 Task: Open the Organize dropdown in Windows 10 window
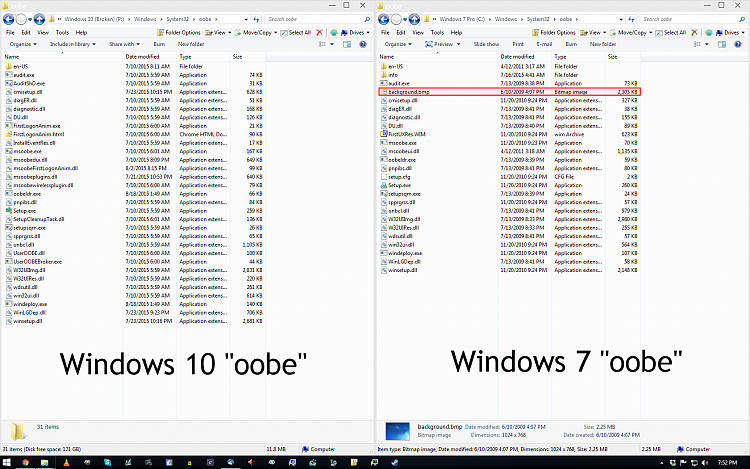(23, 44)
